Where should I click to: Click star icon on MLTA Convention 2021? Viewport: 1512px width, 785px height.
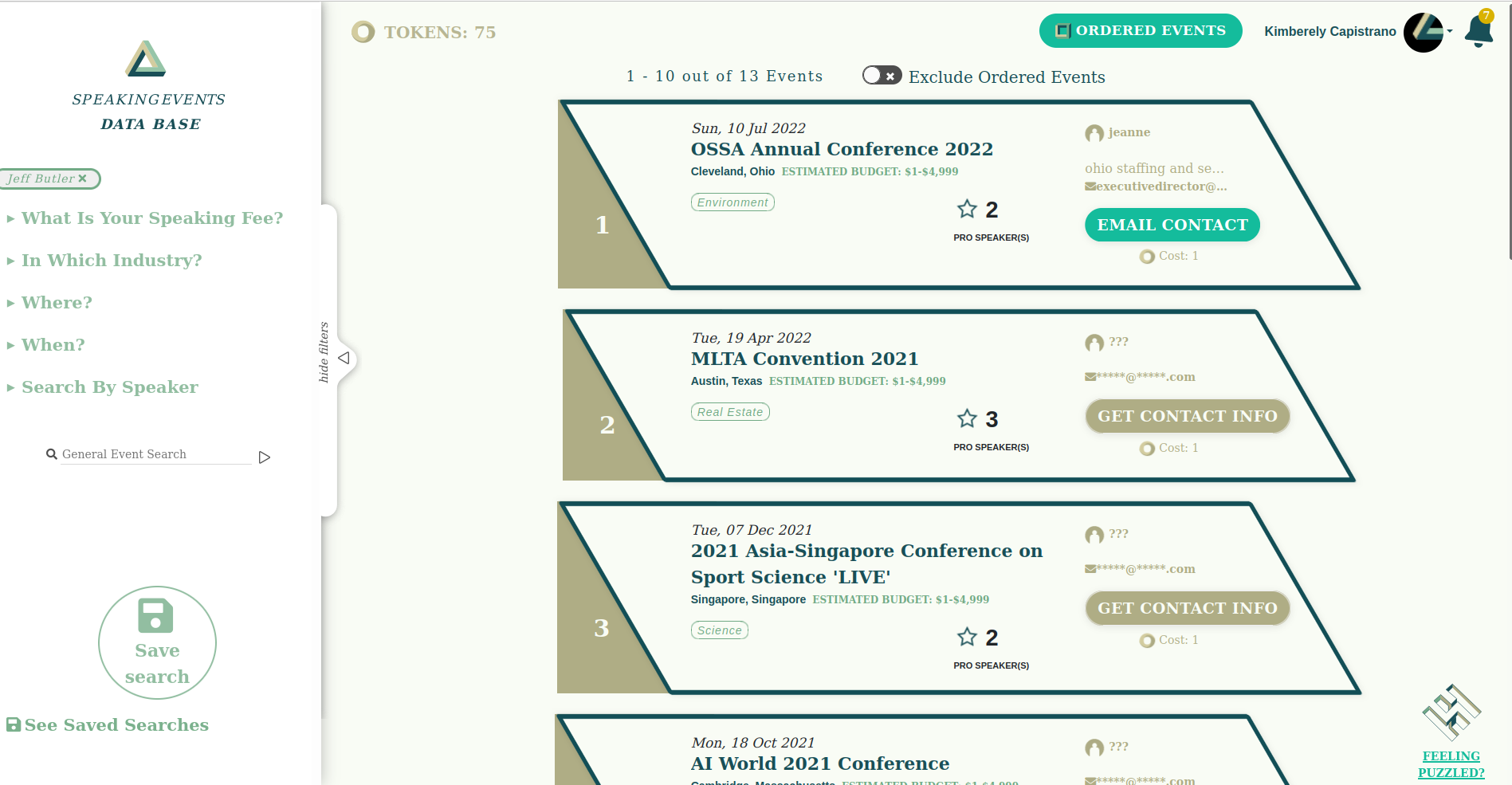(967, 419)
